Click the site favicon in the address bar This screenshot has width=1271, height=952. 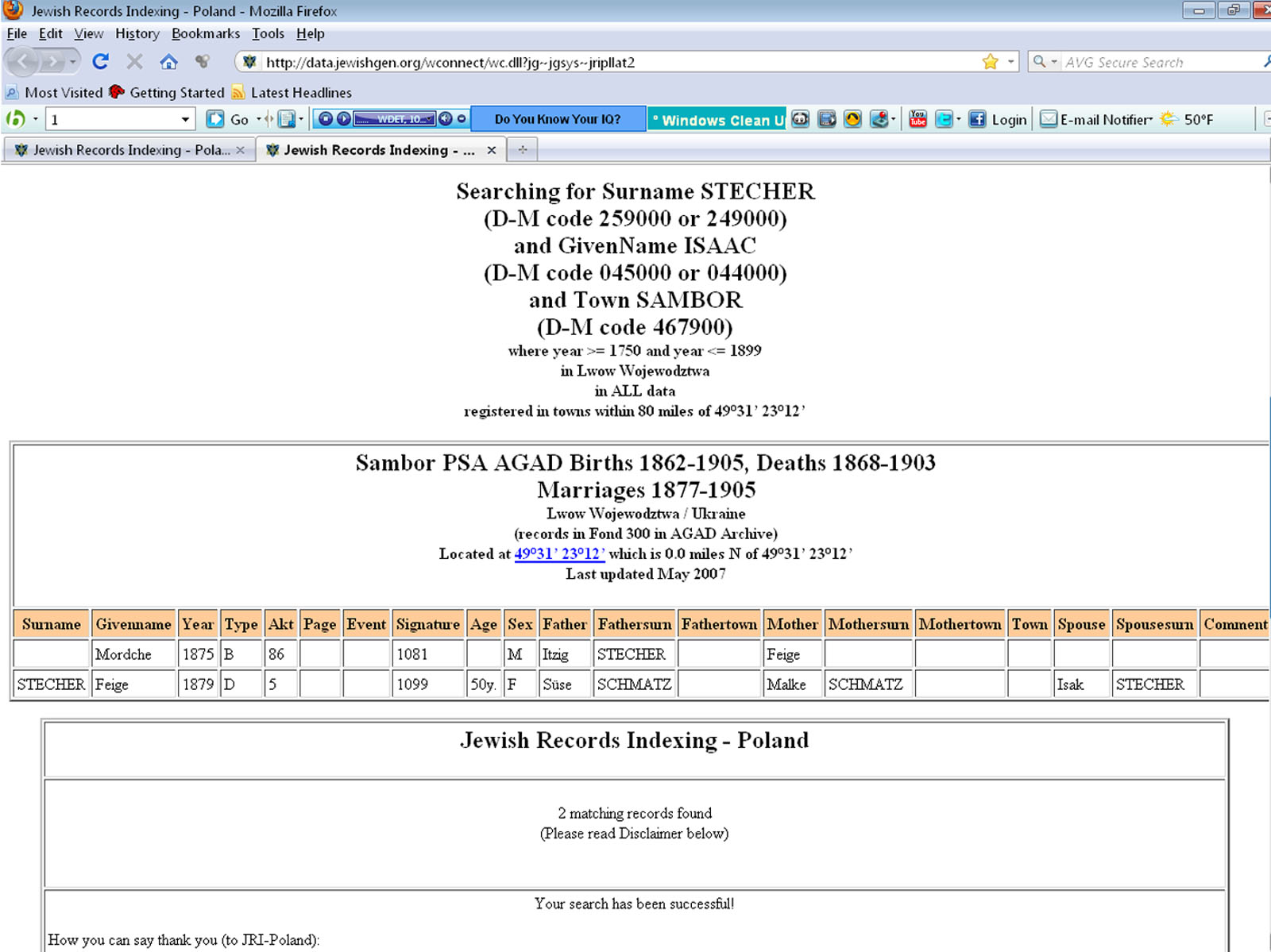click(249, 62)
